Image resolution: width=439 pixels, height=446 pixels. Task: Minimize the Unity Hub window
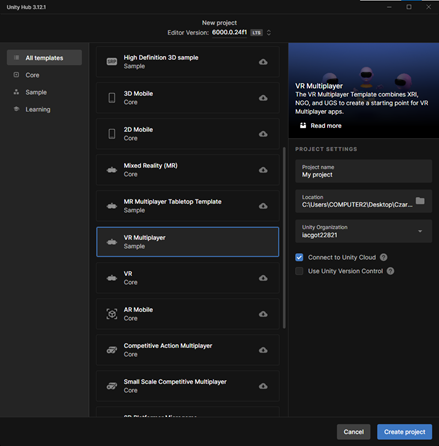pyautogui.click(x=389, y=7)
